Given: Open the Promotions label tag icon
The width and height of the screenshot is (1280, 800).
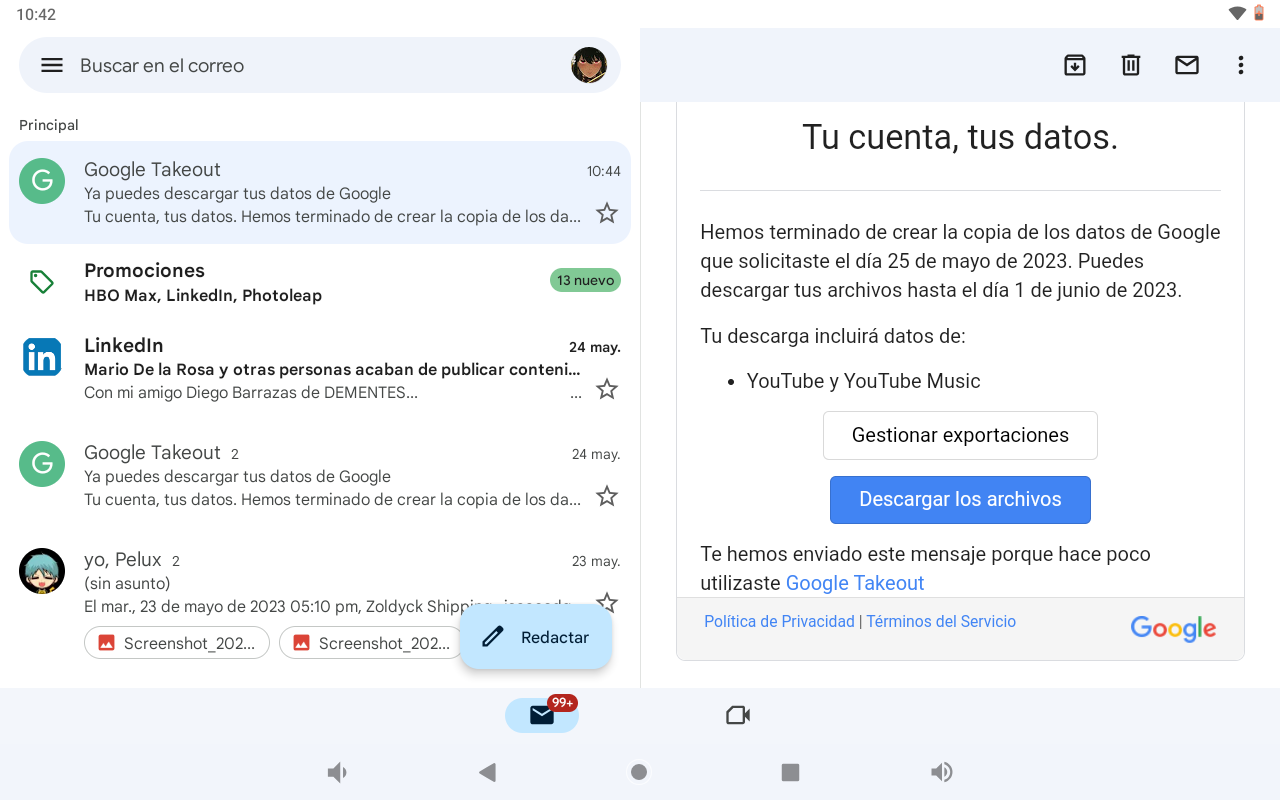Looking at the screenshot, I should (41, 281).
